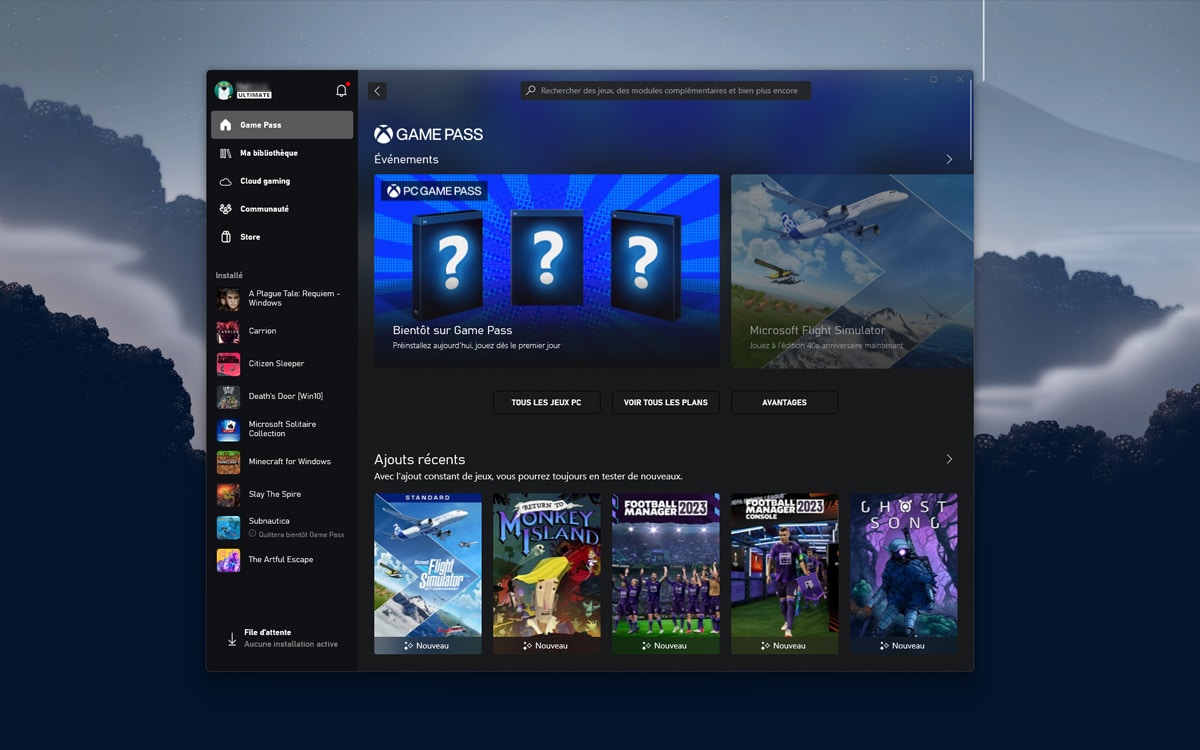1200x750 pixels.
Task: Open the notifications bell
Action: pos(341,91)
